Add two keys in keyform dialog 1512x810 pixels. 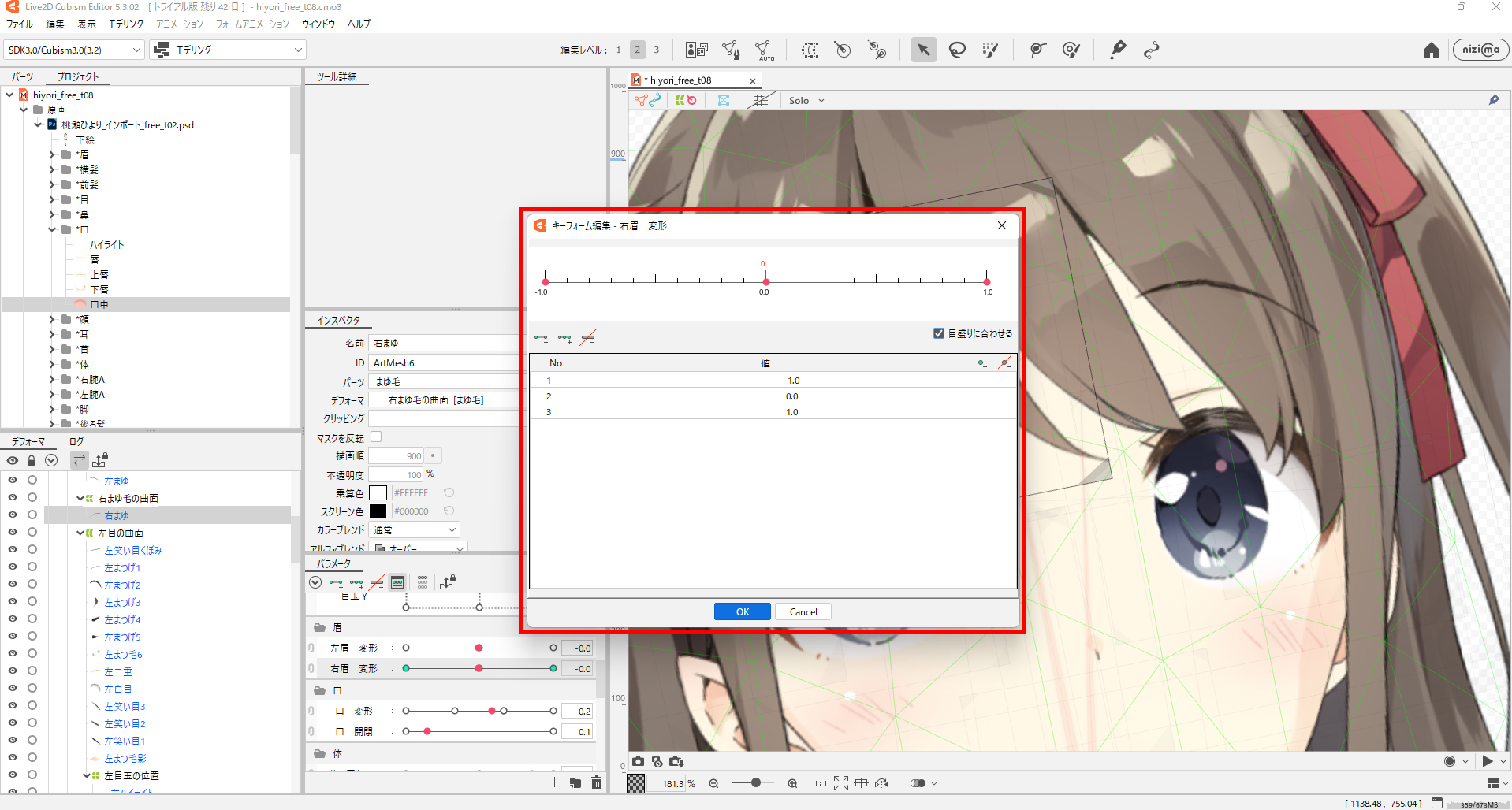pyautogui.click(x=541, y=339)
